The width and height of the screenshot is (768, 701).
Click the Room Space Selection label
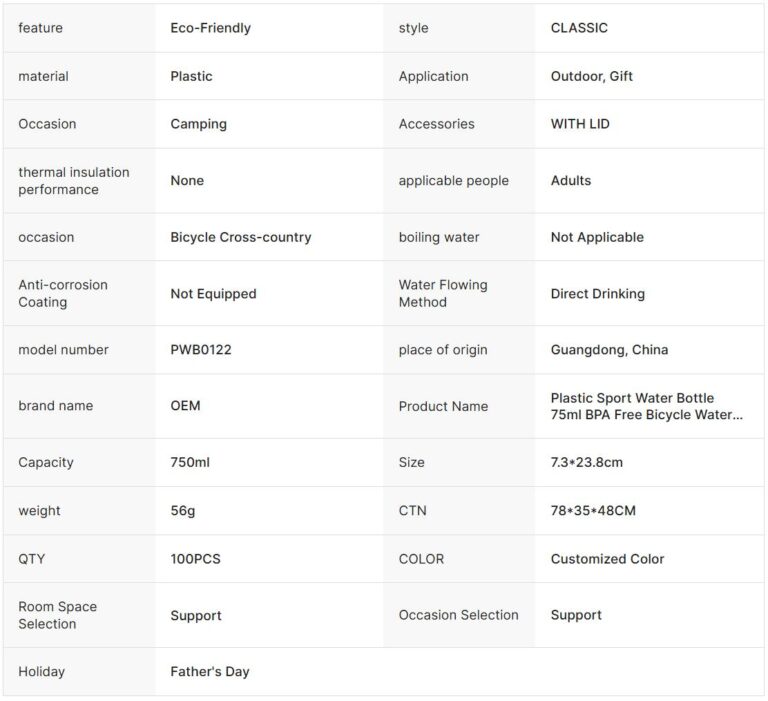click(58, 615)
